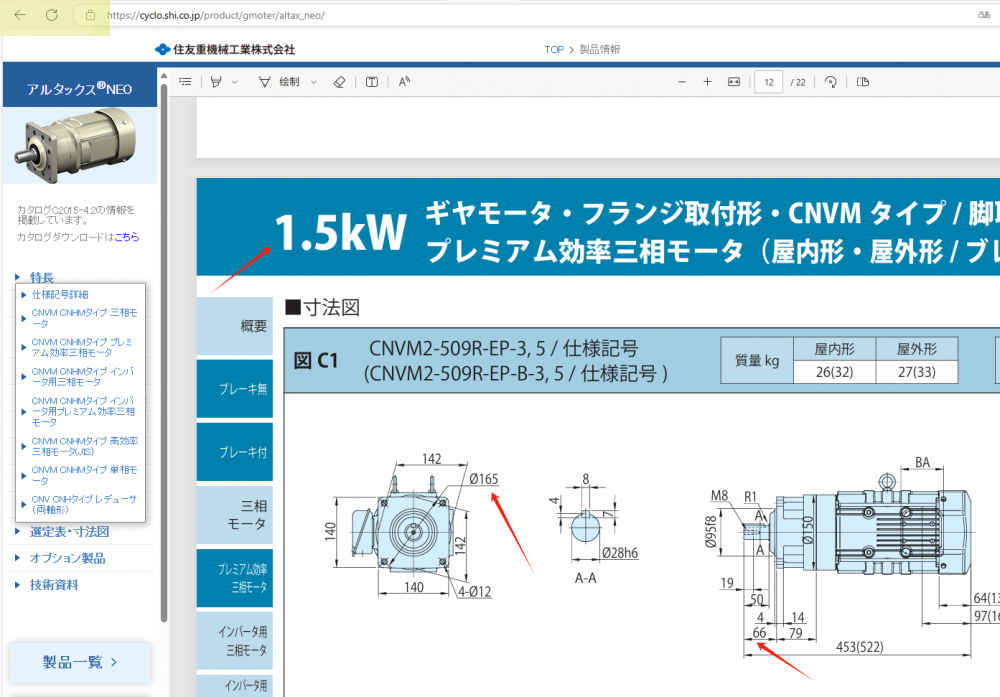Open the こちら catalog download link

127,237
